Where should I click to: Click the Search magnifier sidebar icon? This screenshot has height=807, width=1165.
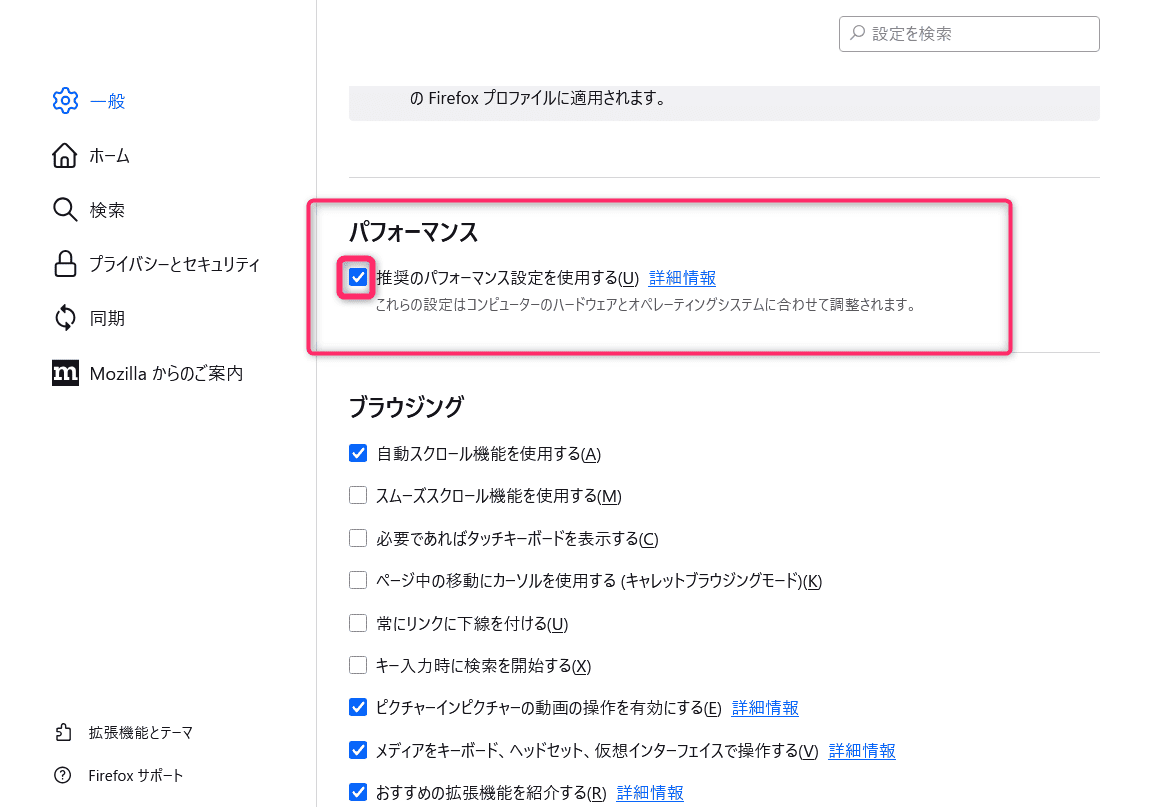(x=65, y=210)
